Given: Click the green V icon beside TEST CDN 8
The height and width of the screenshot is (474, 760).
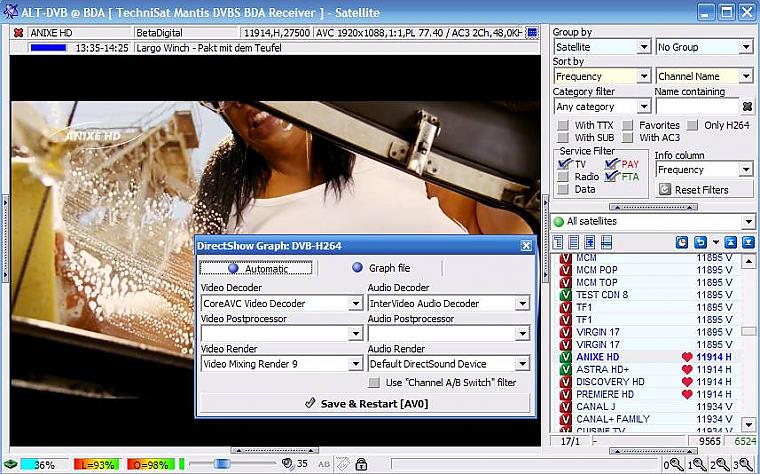Looking at the screenshot, I should (566, 295).
